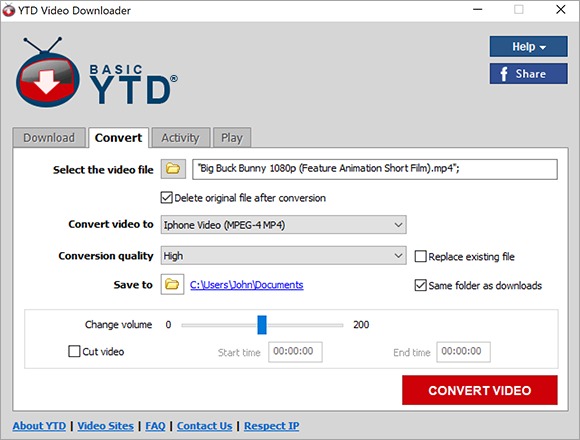Toggle Same folder as downloads checkbox
580x440 pixels.
coord(421,285)
